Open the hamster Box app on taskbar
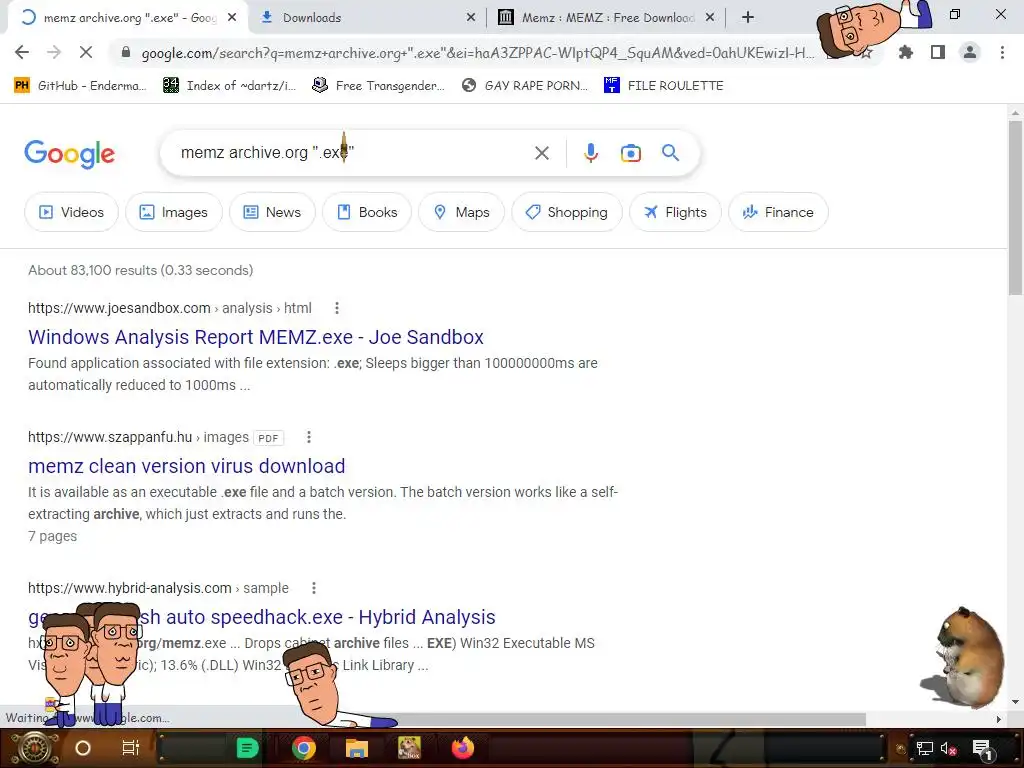Image resolution: width=1024 pixels, height=768 pixels. coord(409,748)
